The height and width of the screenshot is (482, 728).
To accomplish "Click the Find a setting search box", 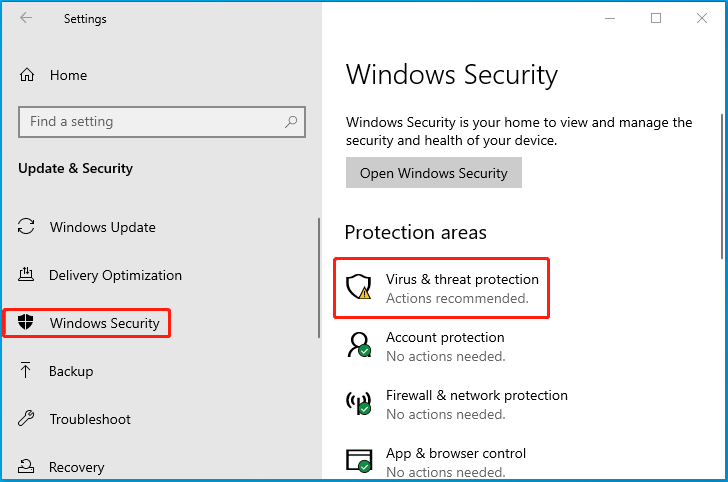I will click(x=150, y=122).
